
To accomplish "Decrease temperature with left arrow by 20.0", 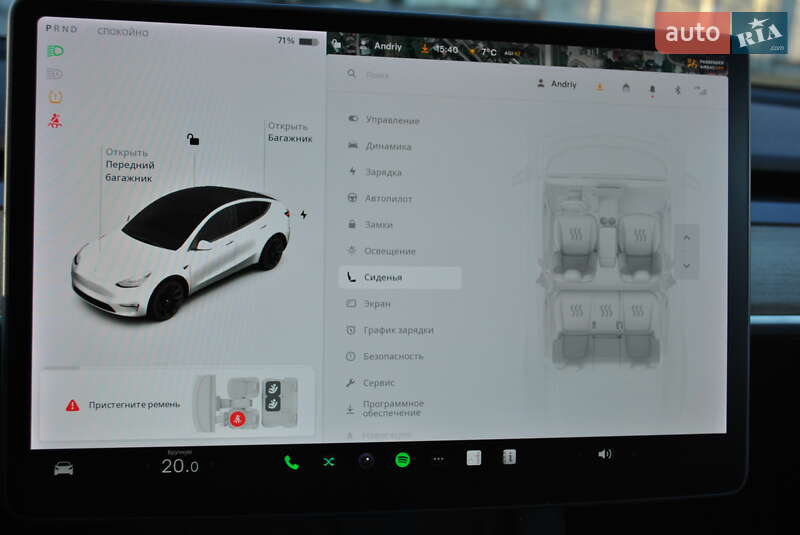I will click(148, 466).
